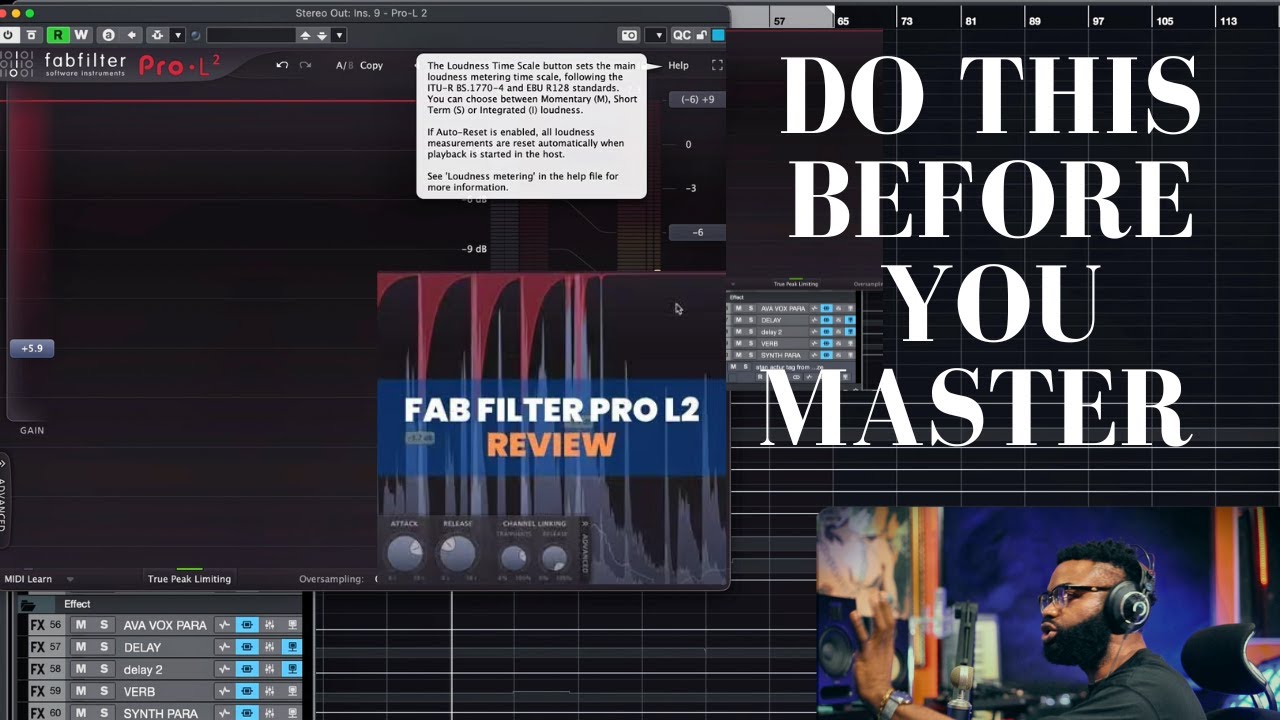
Task: Open the dropdown next to preset management icon
Action: [x=178, y=35]
